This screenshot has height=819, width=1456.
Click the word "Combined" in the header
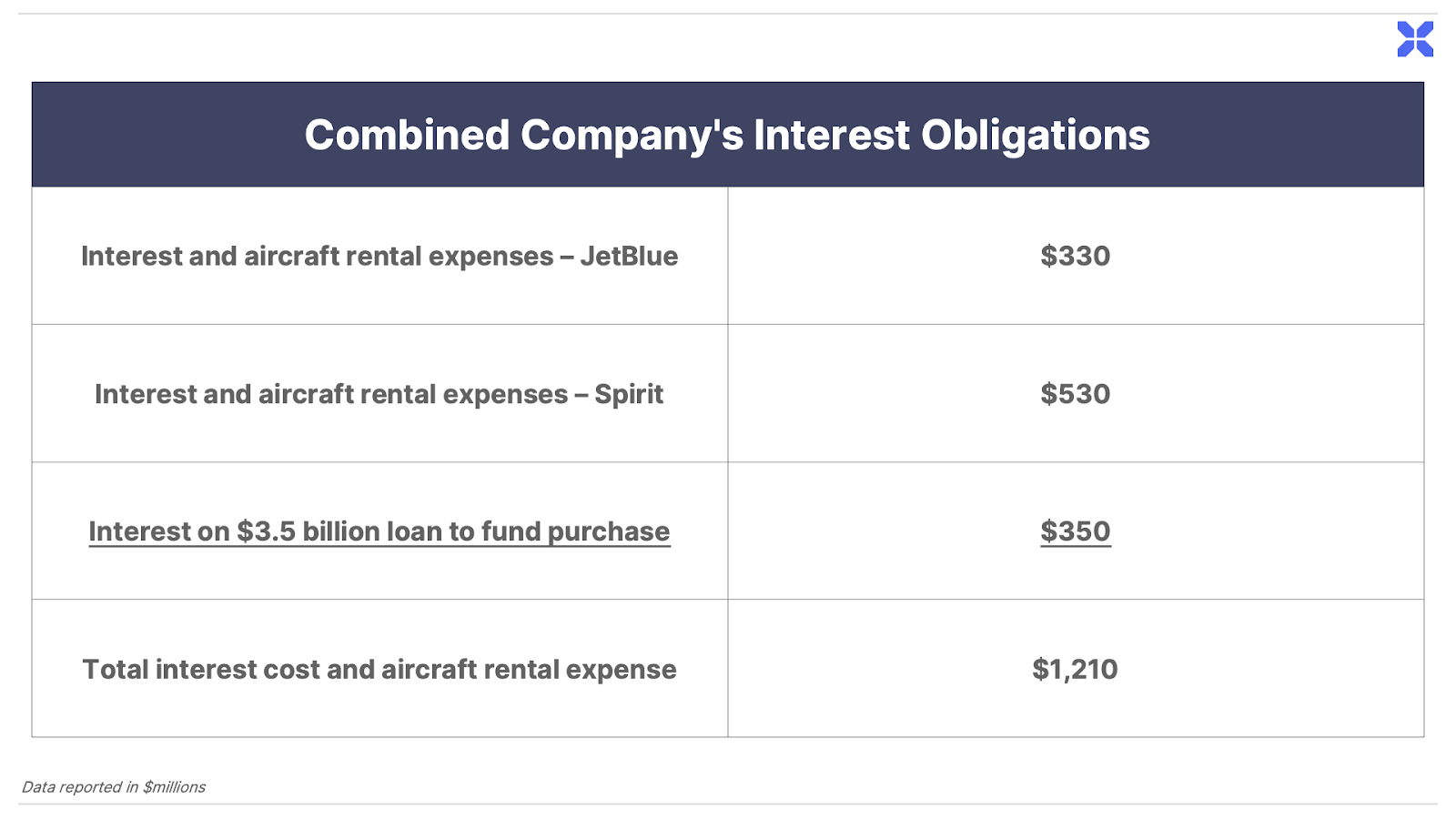point(407,135)
